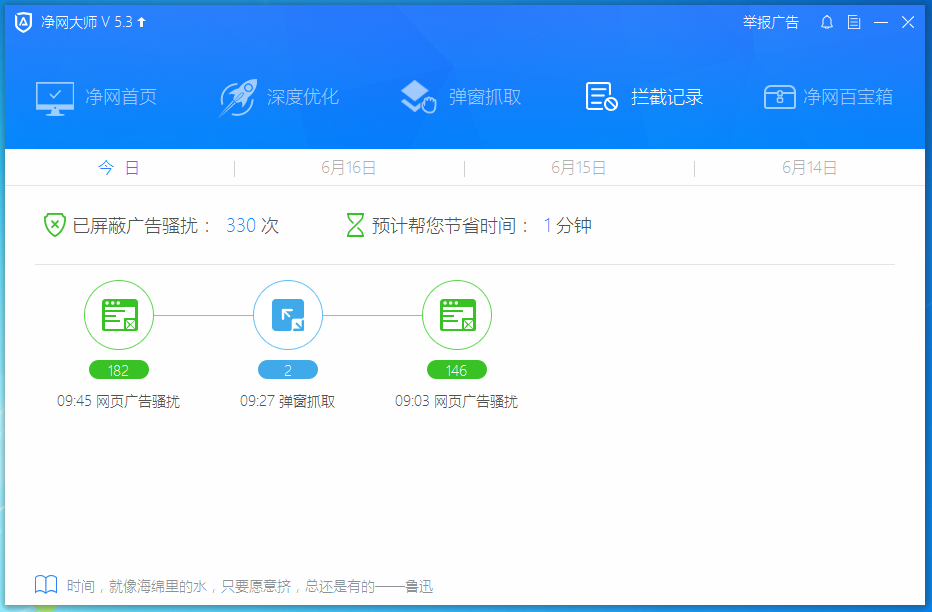Open 拦截记录 using the log icon

tap(600, 96)
